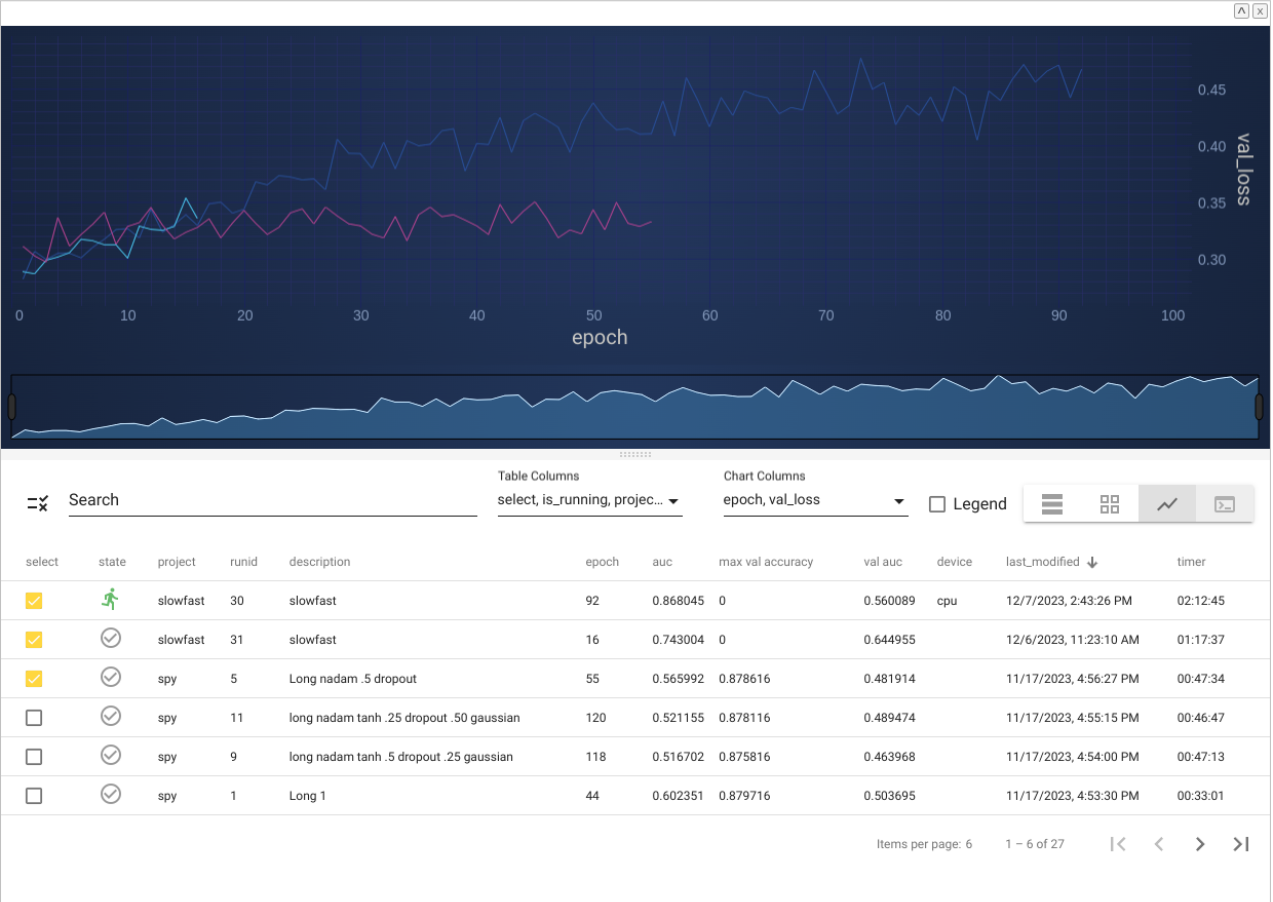The height and width of the screenshot is (902, 1273).
Task: Click the running state icon for runid 30
Action: click(x=110, y=600)
